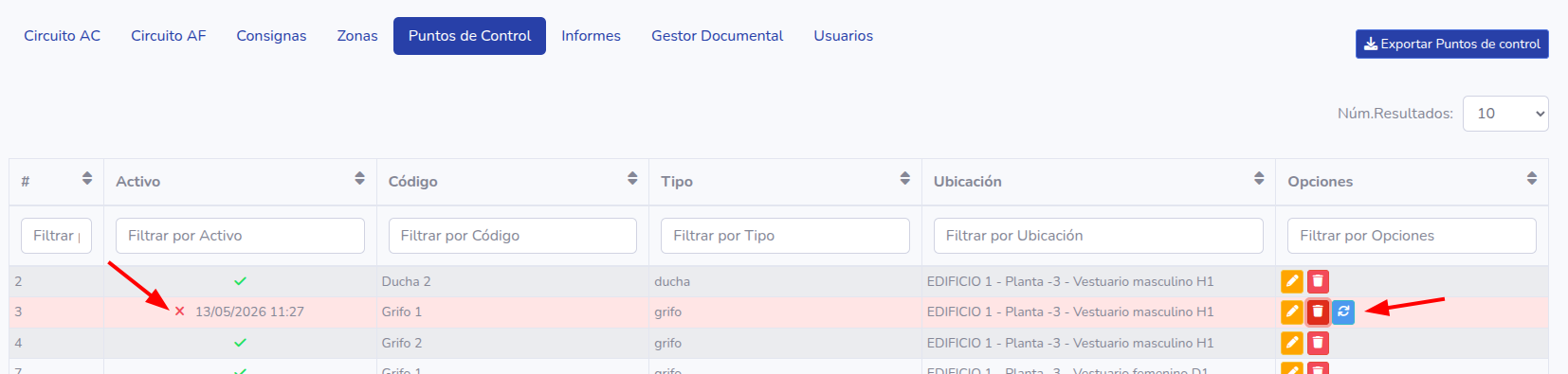Go to the Zonas tab
1568x374 pixels.
coord(357,36)
